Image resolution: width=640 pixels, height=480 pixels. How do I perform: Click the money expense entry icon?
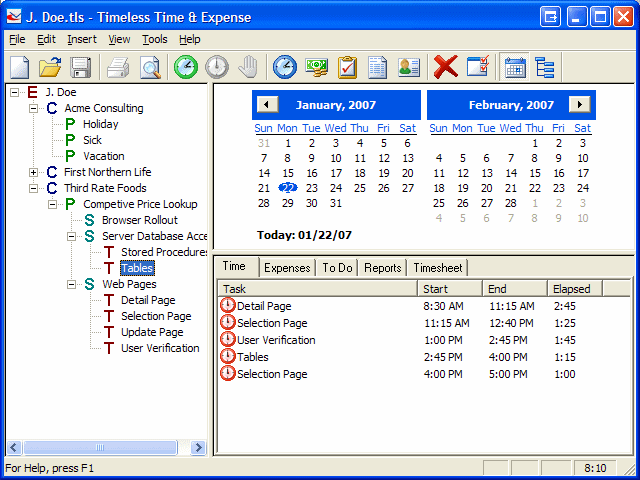tap(316, 68)
